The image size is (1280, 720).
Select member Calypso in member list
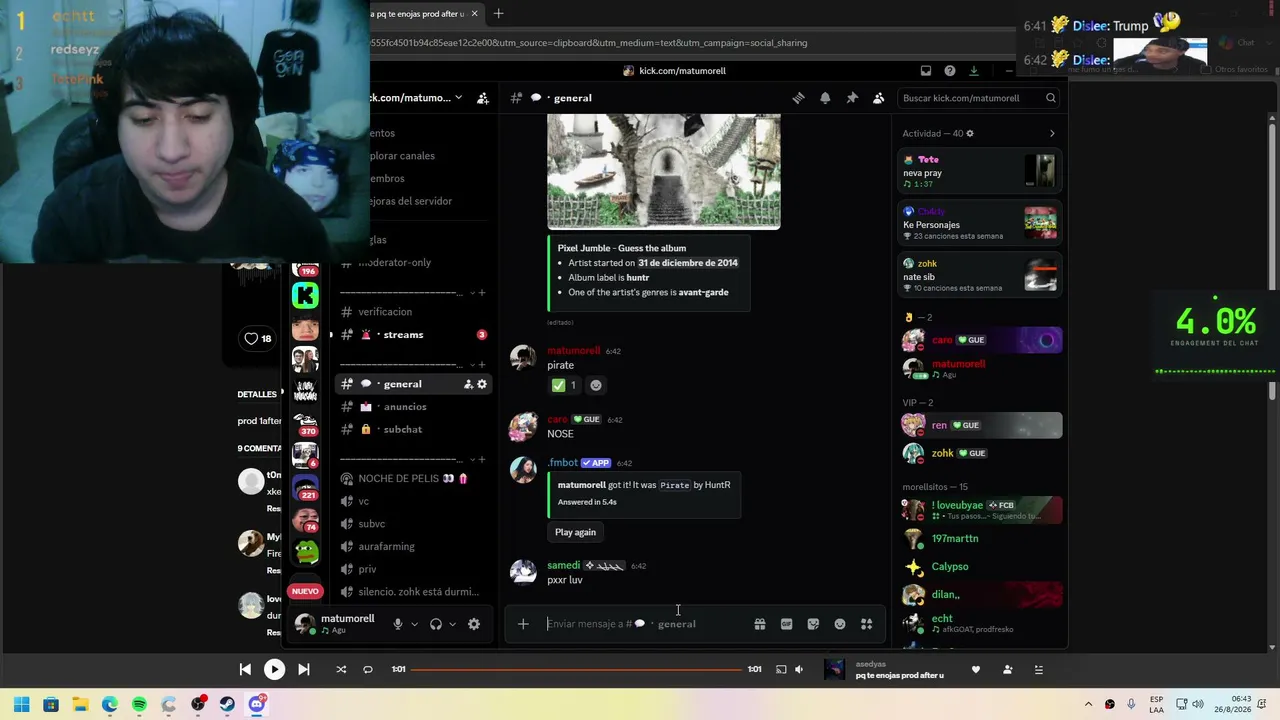coord(979,567)
